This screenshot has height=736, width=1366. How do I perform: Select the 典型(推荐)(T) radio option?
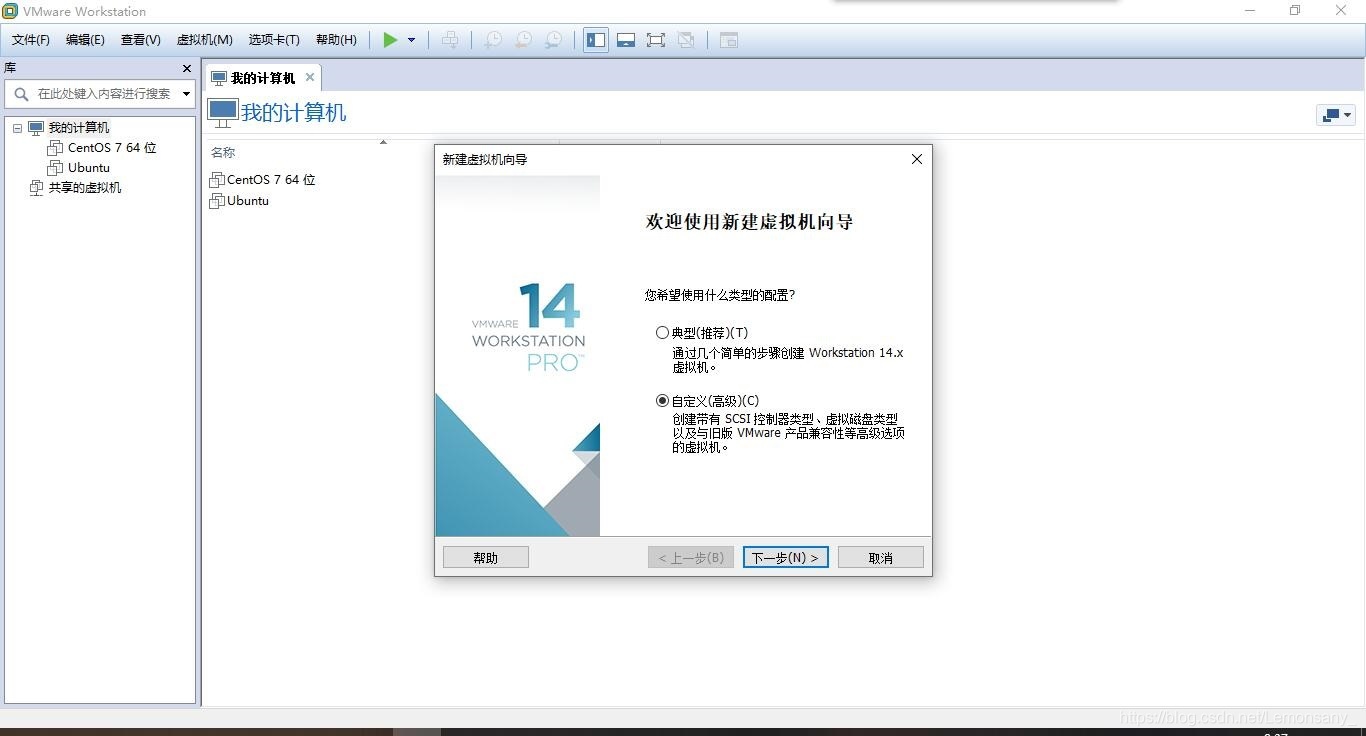point(702,332)
